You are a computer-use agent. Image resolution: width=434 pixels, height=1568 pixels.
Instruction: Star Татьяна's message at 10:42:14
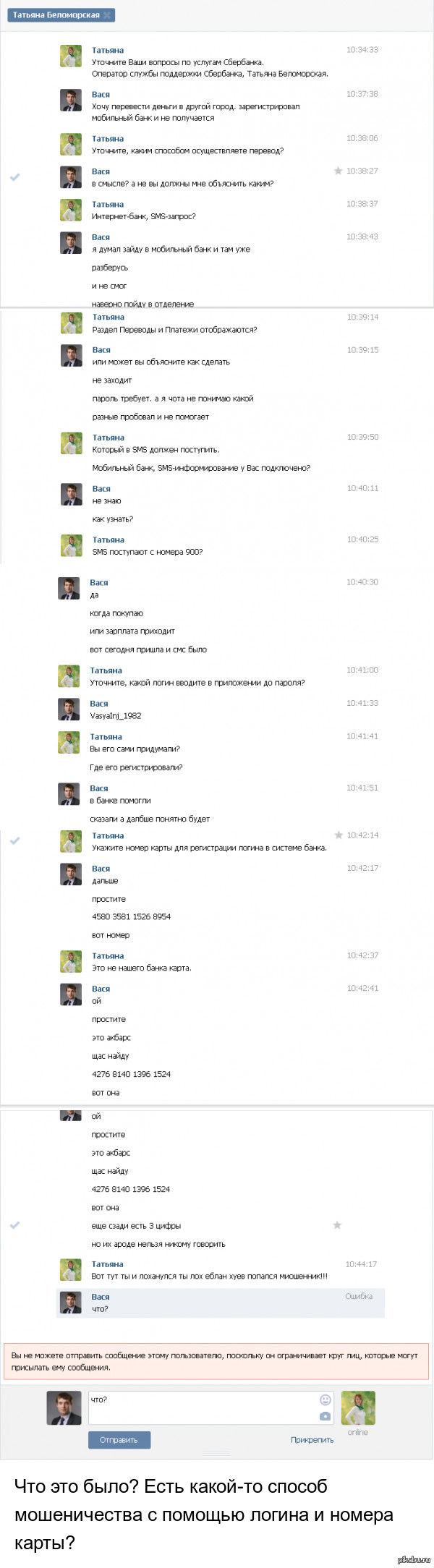338,835
